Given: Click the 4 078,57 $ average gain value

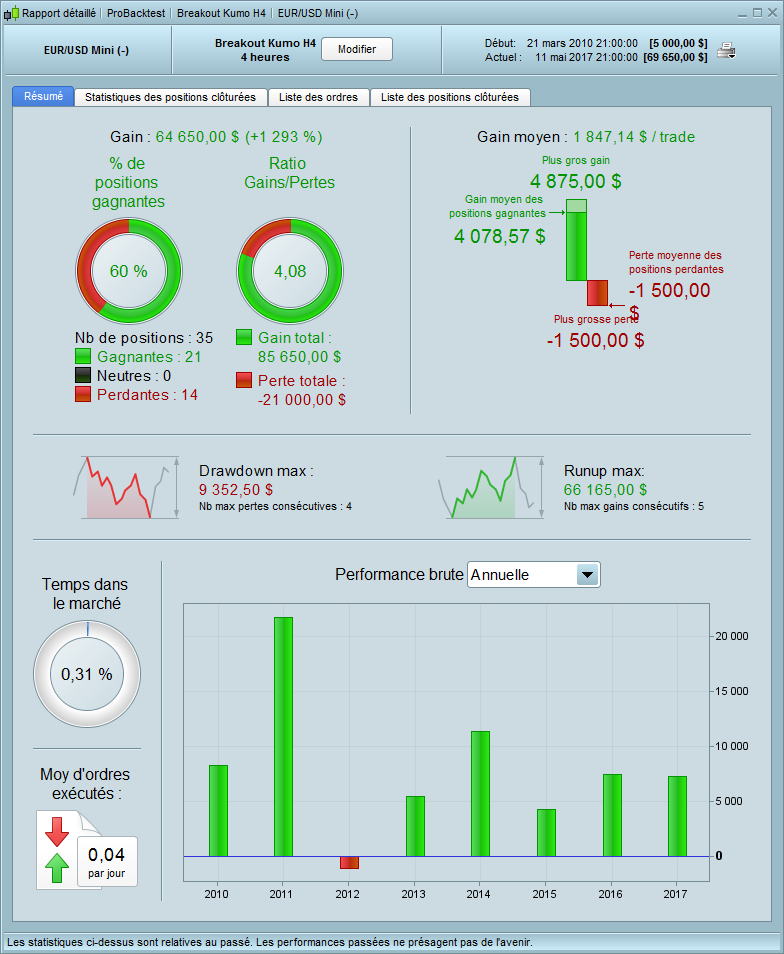Looking at the screenshot, I should [x=499, y=236].
